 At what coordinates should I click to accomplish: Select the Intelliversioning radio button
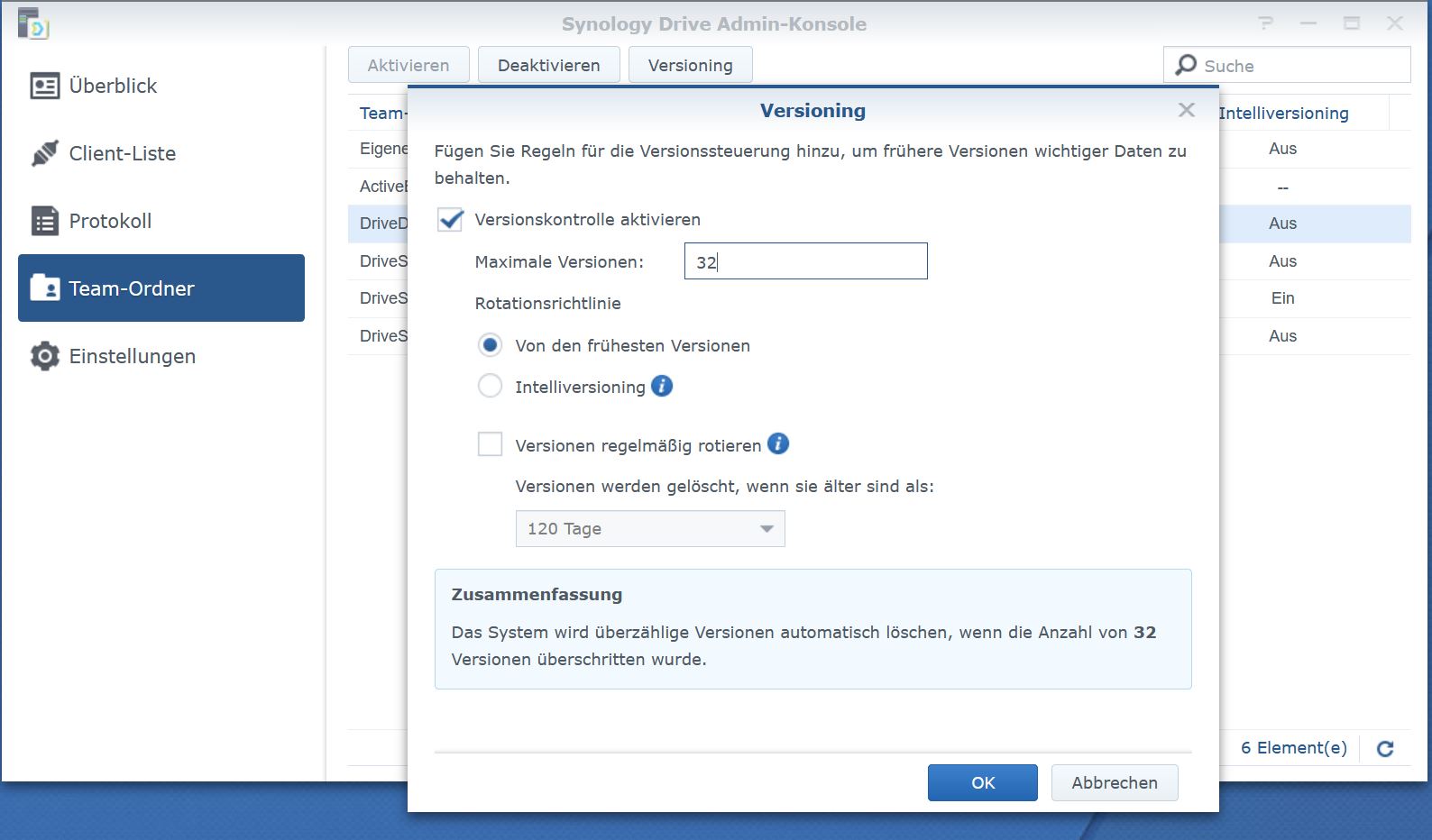[x=490, y=387]
